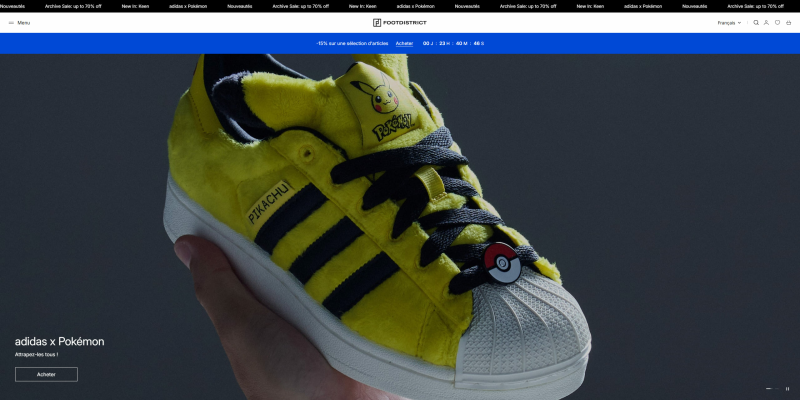Go to the FootDistrict logo homepage
The image size is (800, 400).
tap(399, 22)
